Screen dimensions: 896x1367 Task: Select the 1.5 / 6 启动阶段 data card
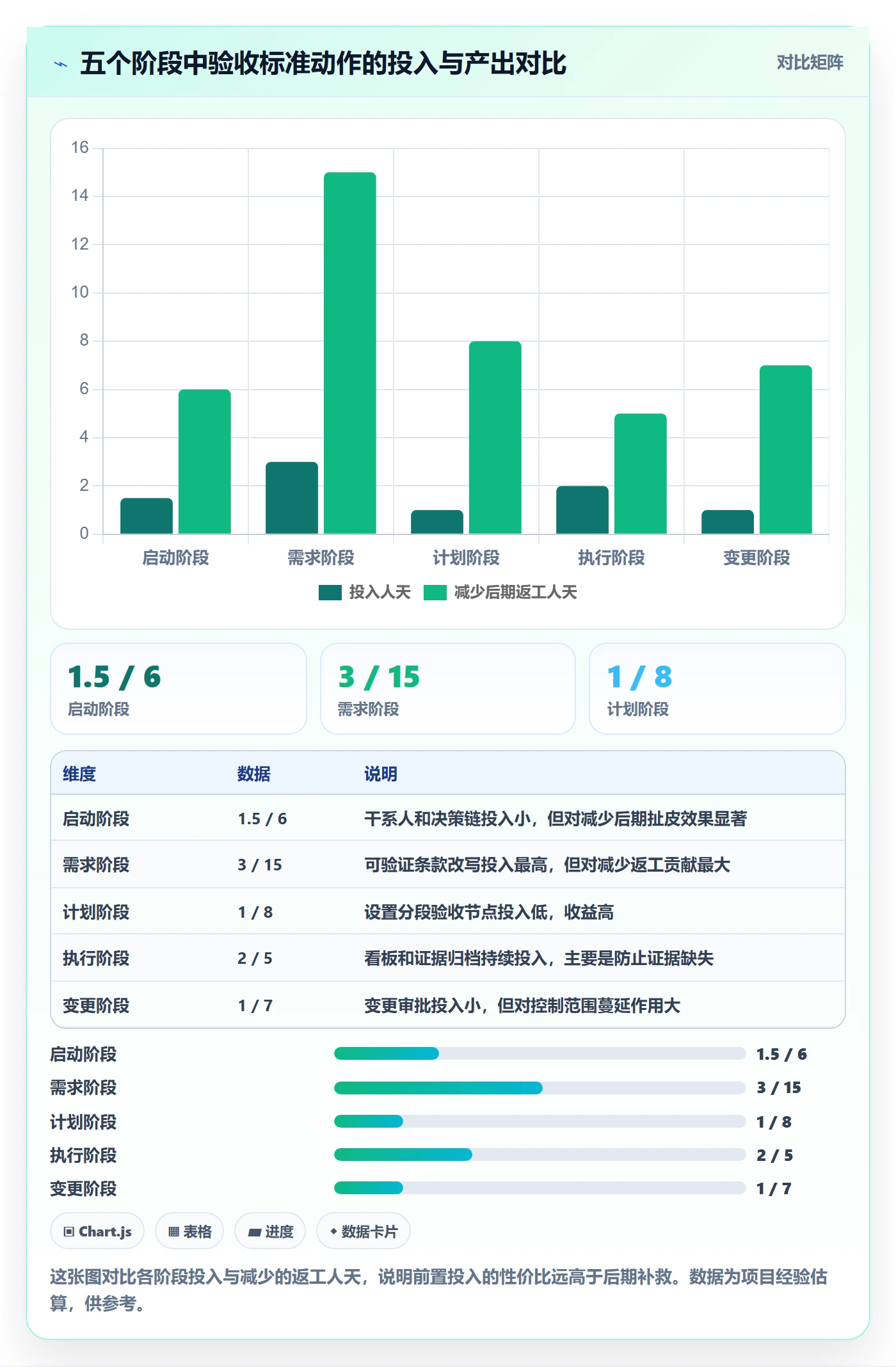179,689
